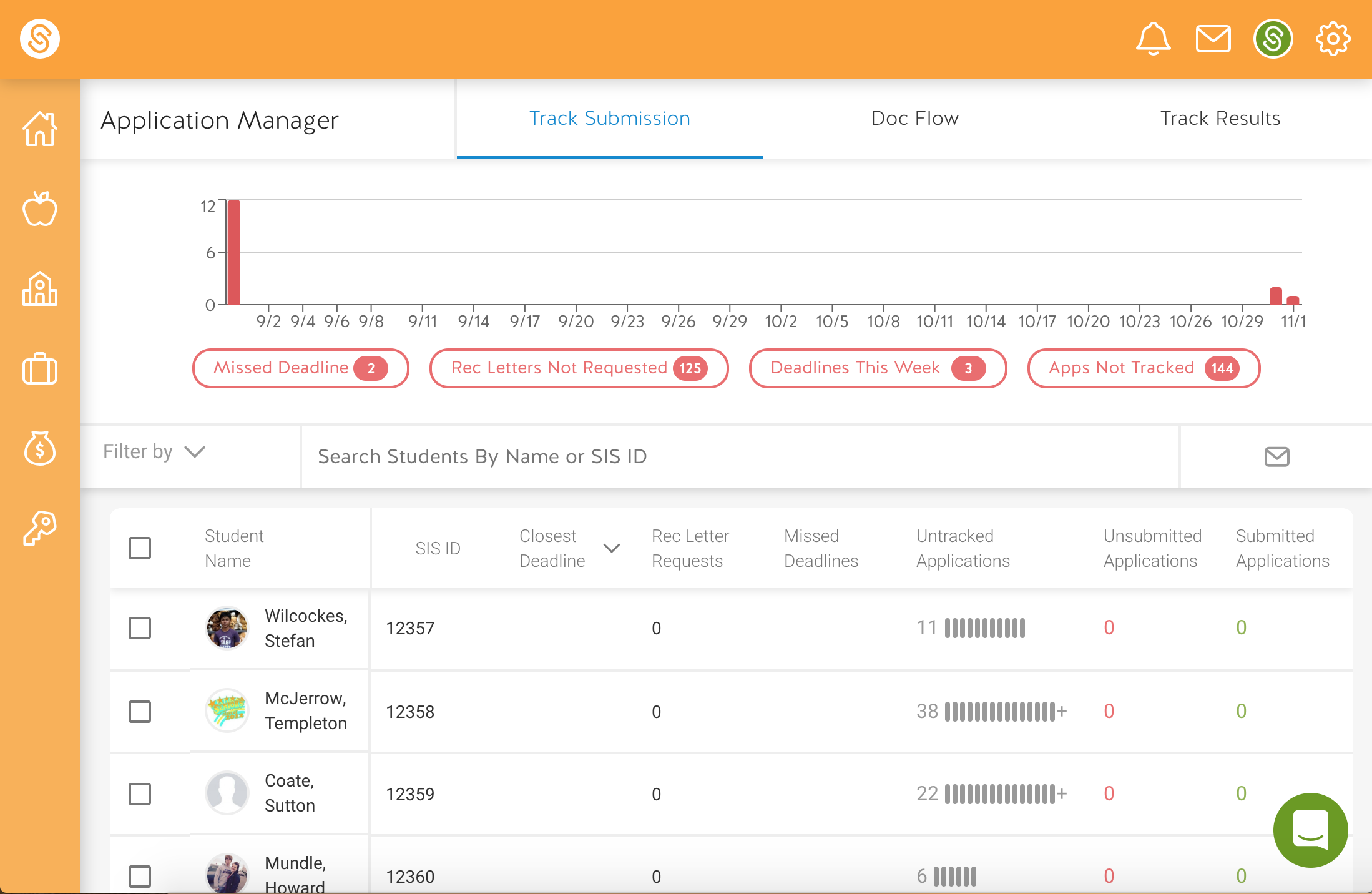Screen dimensions: 1372x894
Task: Expand the Filter by dropdown
Action: coord(154,451)
